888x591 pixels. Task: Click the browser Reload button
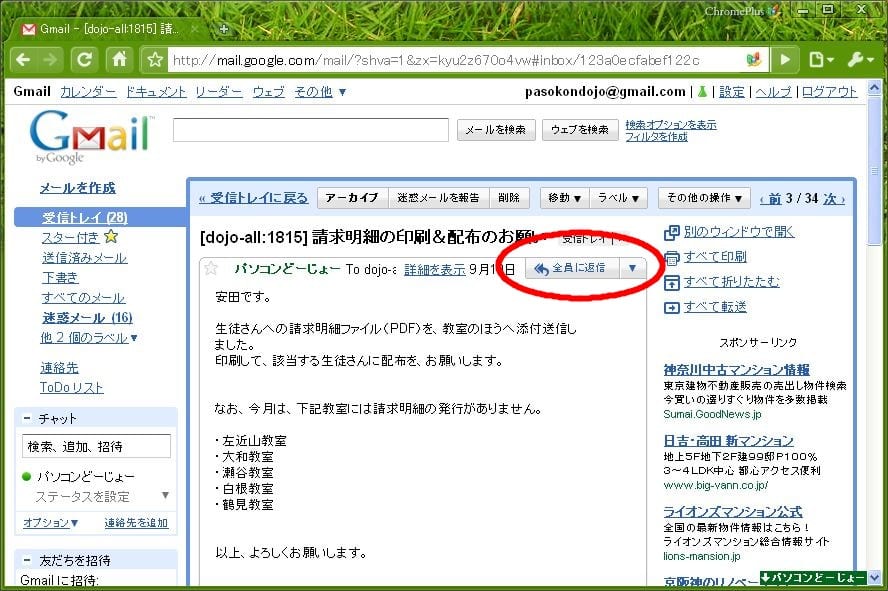85,59
